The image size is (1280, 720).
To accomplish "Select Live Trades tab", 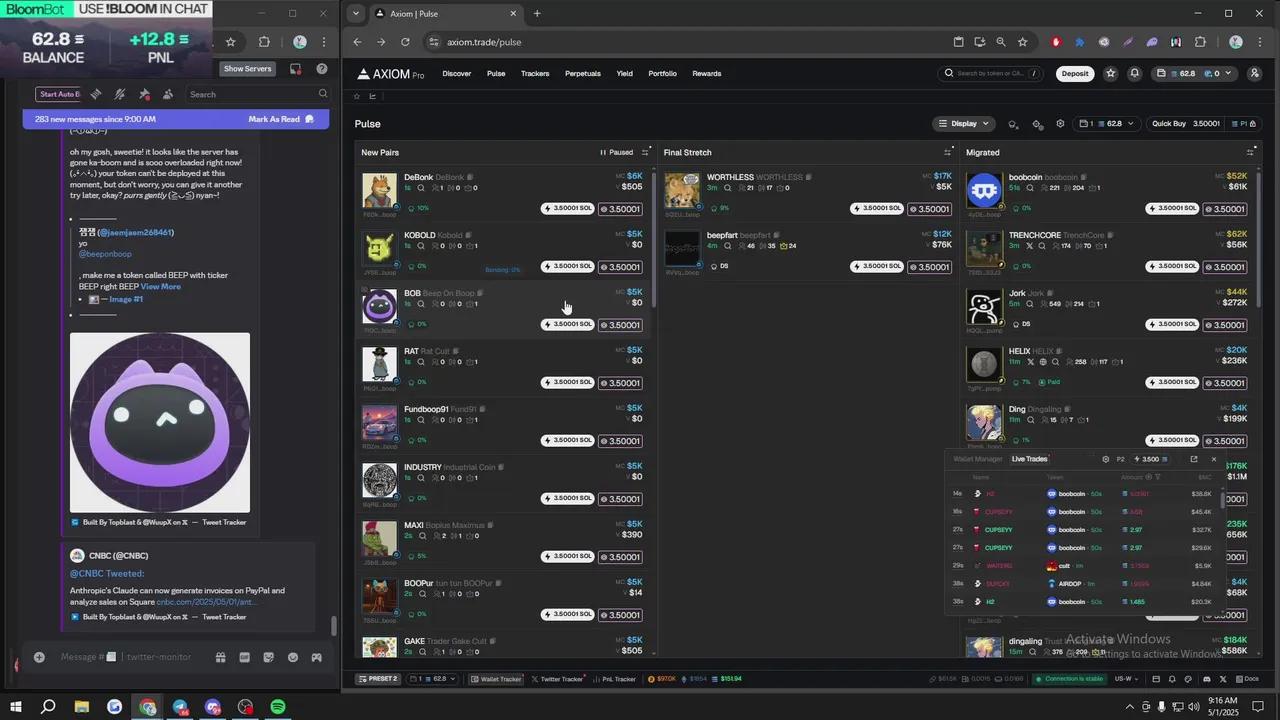I will click(x=1029, y=459).
